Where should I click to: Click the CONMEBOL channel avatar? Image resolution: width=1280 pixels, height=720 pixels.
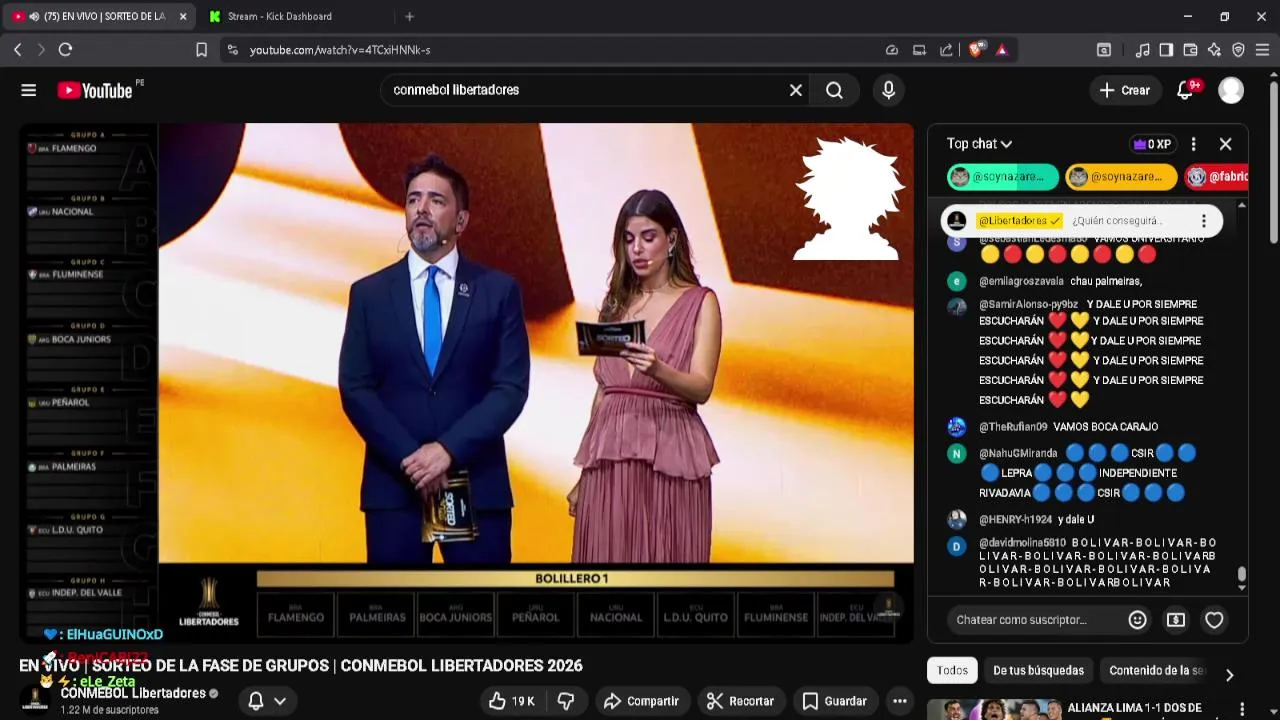(35, 700)
